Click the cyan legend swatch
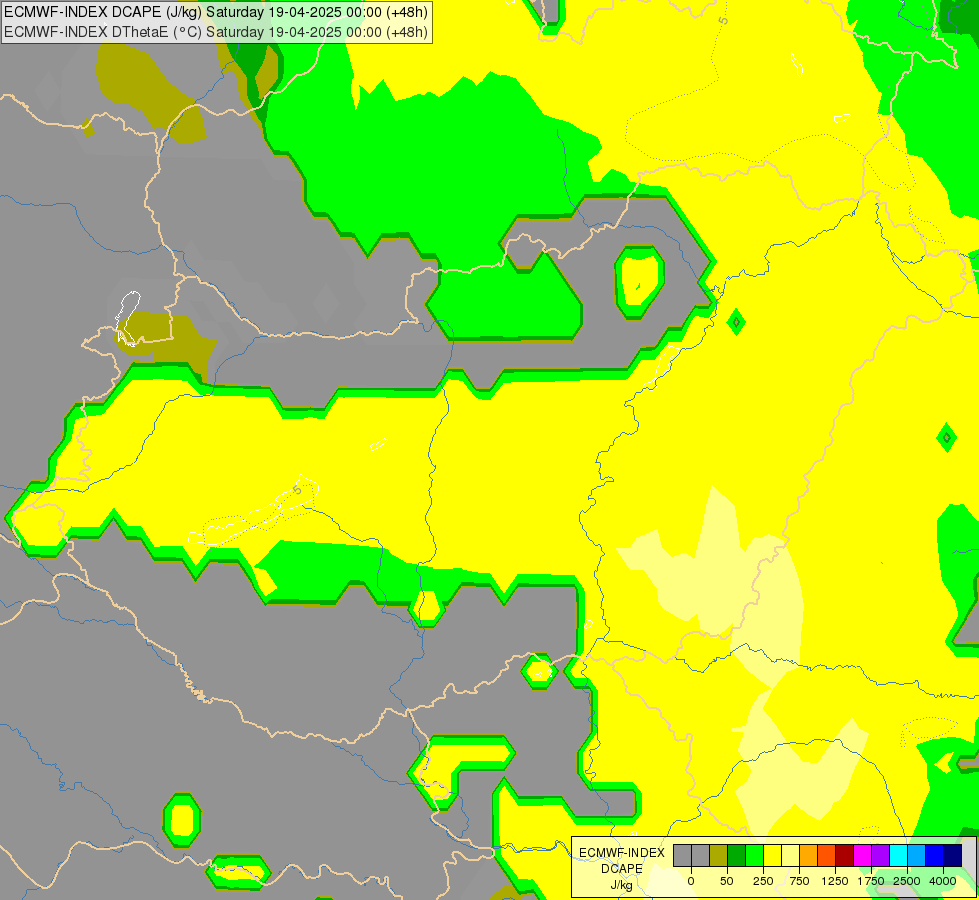979x900 pixels. point(898,855)
